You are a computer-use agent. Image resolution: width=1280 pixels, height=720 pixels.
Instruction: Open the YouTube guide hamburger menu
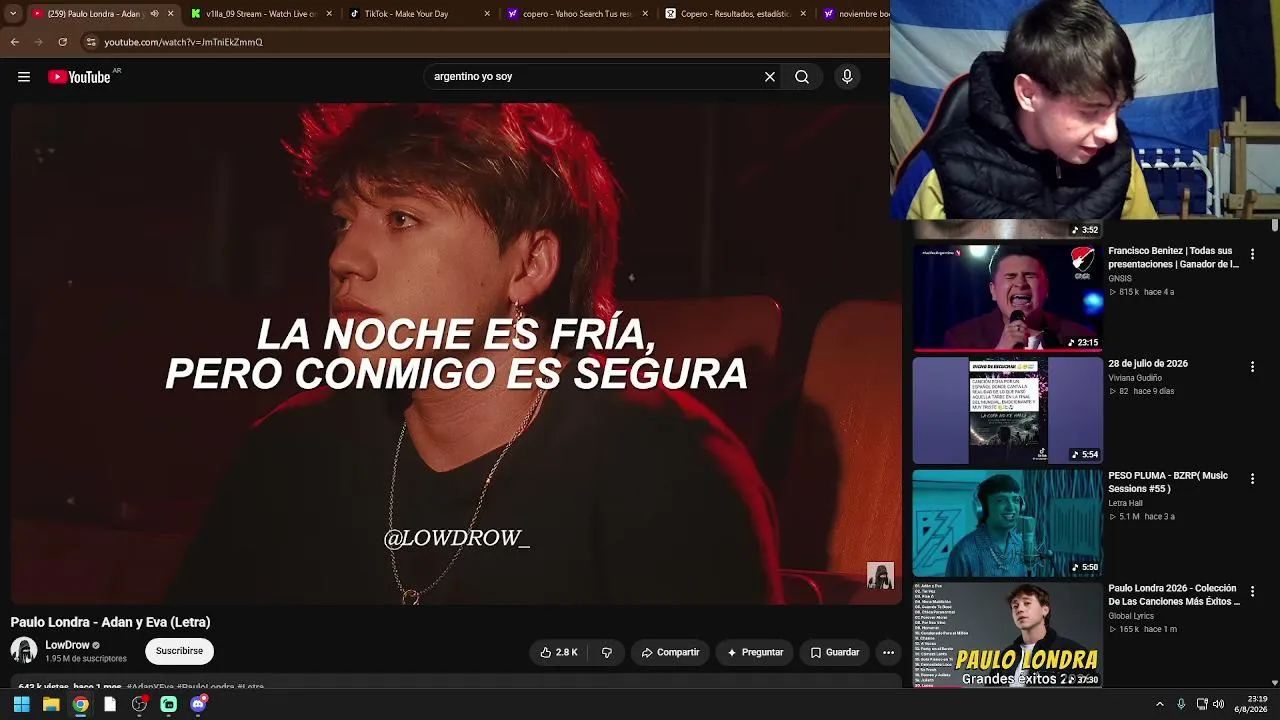click(x=24, y=77)
